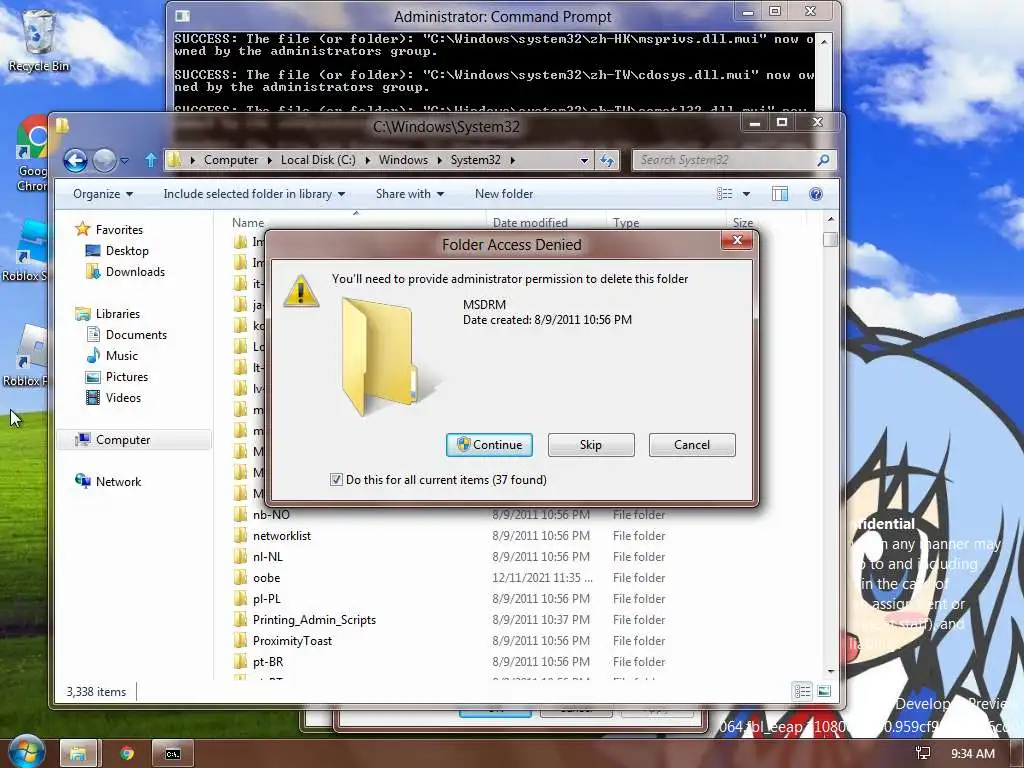Select the oobe folder
Viewport: 1024px width, 768px height.
pos(266,577)
